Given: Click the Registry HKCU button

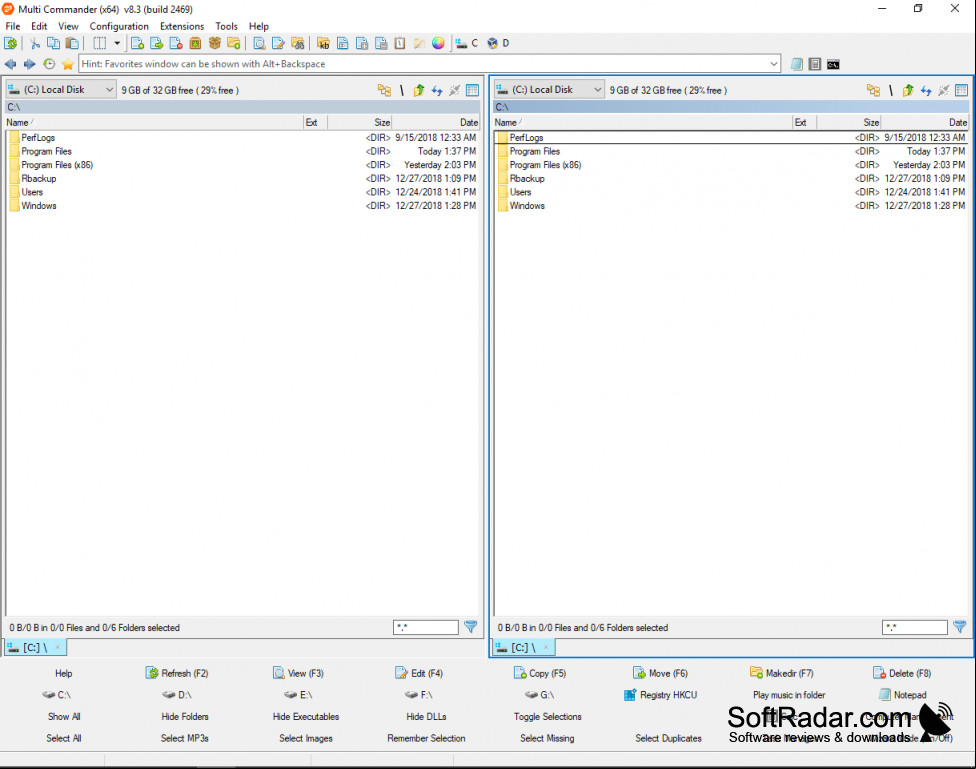Looking at the screenshot, I should pyautogui.click(x=660, y=695).
